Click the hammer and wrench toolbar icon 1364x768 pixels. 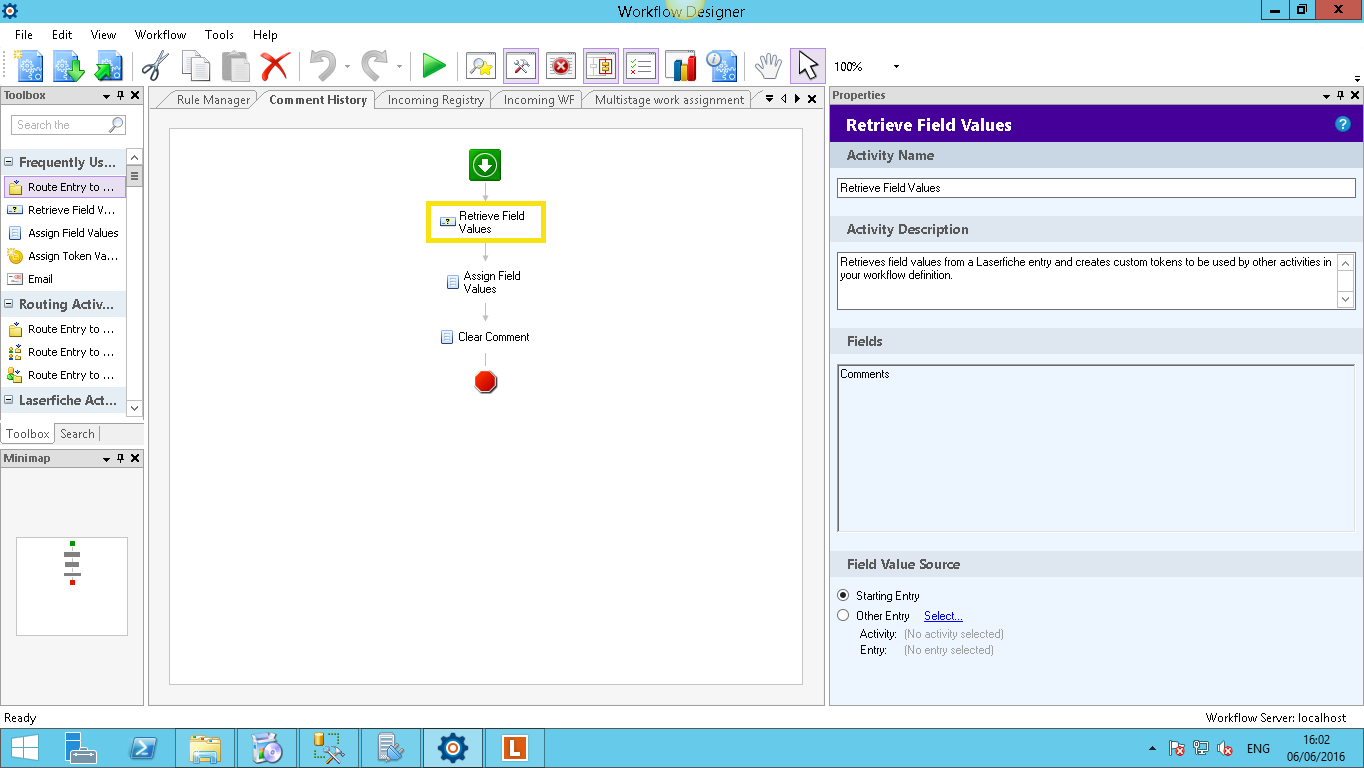[521, 67]
